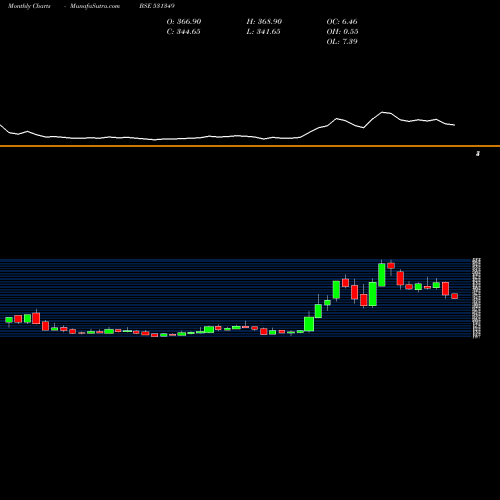
Task: Select the "OH: 0.55" value
Action: (342, 32)
